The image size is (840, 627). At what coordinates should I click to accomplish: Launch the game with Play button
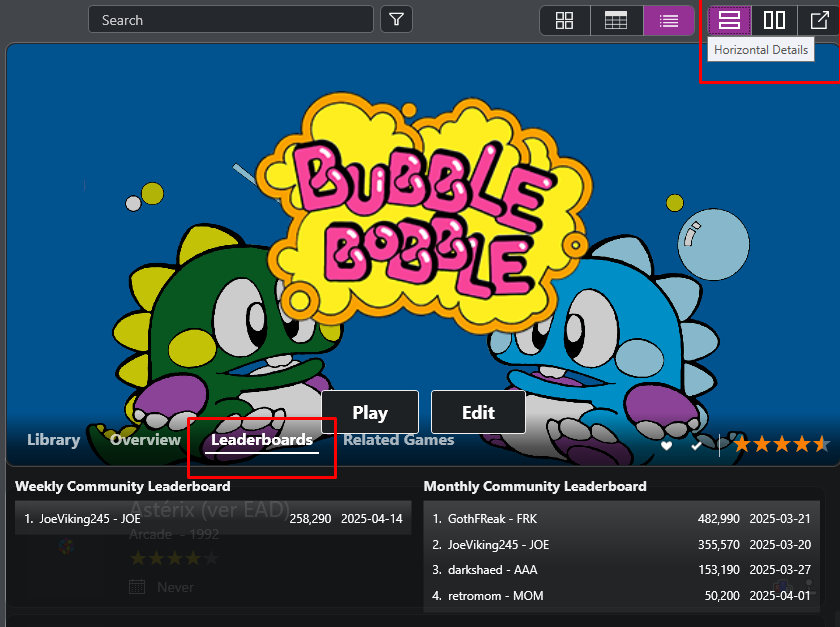370,412
